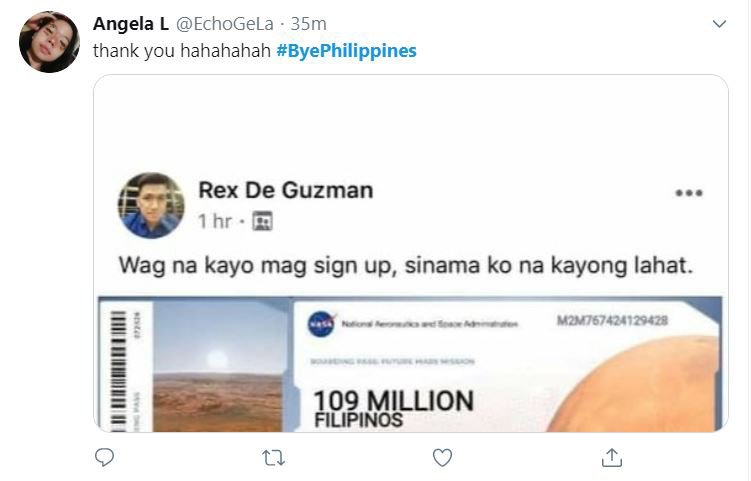The width and height of the screenshot is (751, 481).
Task: Open the @EchoGeLa handle
Action: pos(225,23)
